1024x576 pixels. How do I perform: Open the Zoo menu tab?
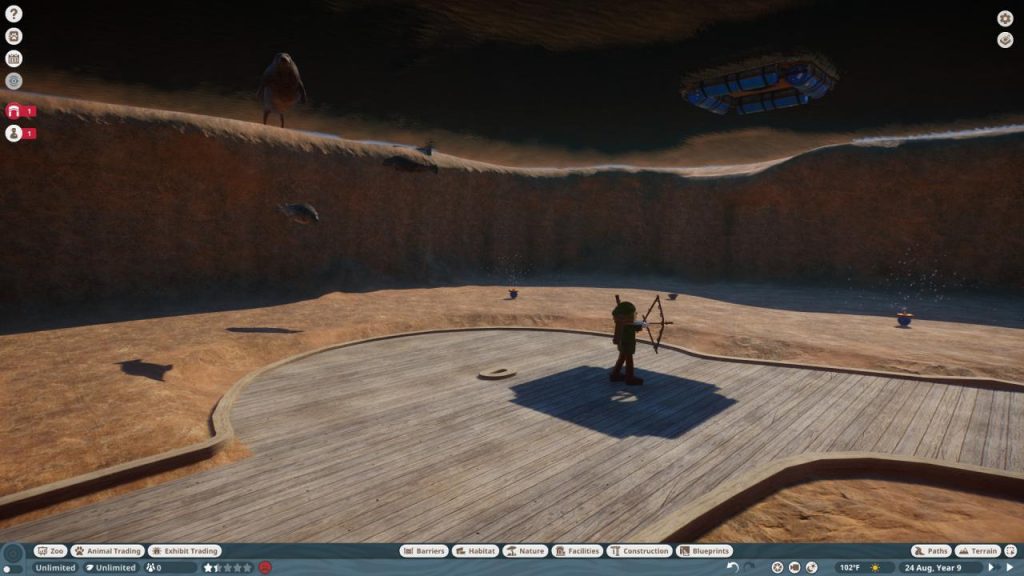tap(50, 551)
